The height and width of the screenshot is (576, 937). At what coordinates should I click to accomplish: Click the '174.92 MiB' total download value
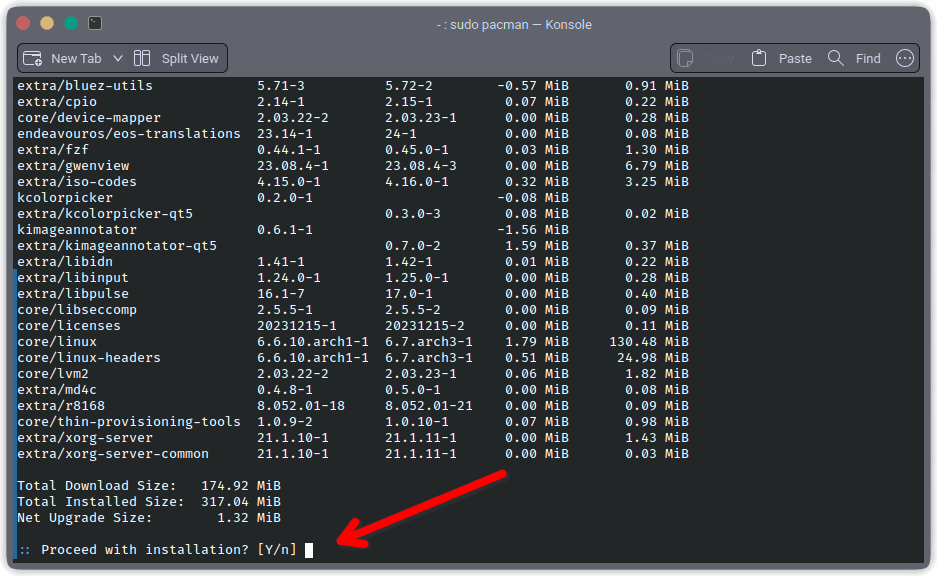(241, 486)
